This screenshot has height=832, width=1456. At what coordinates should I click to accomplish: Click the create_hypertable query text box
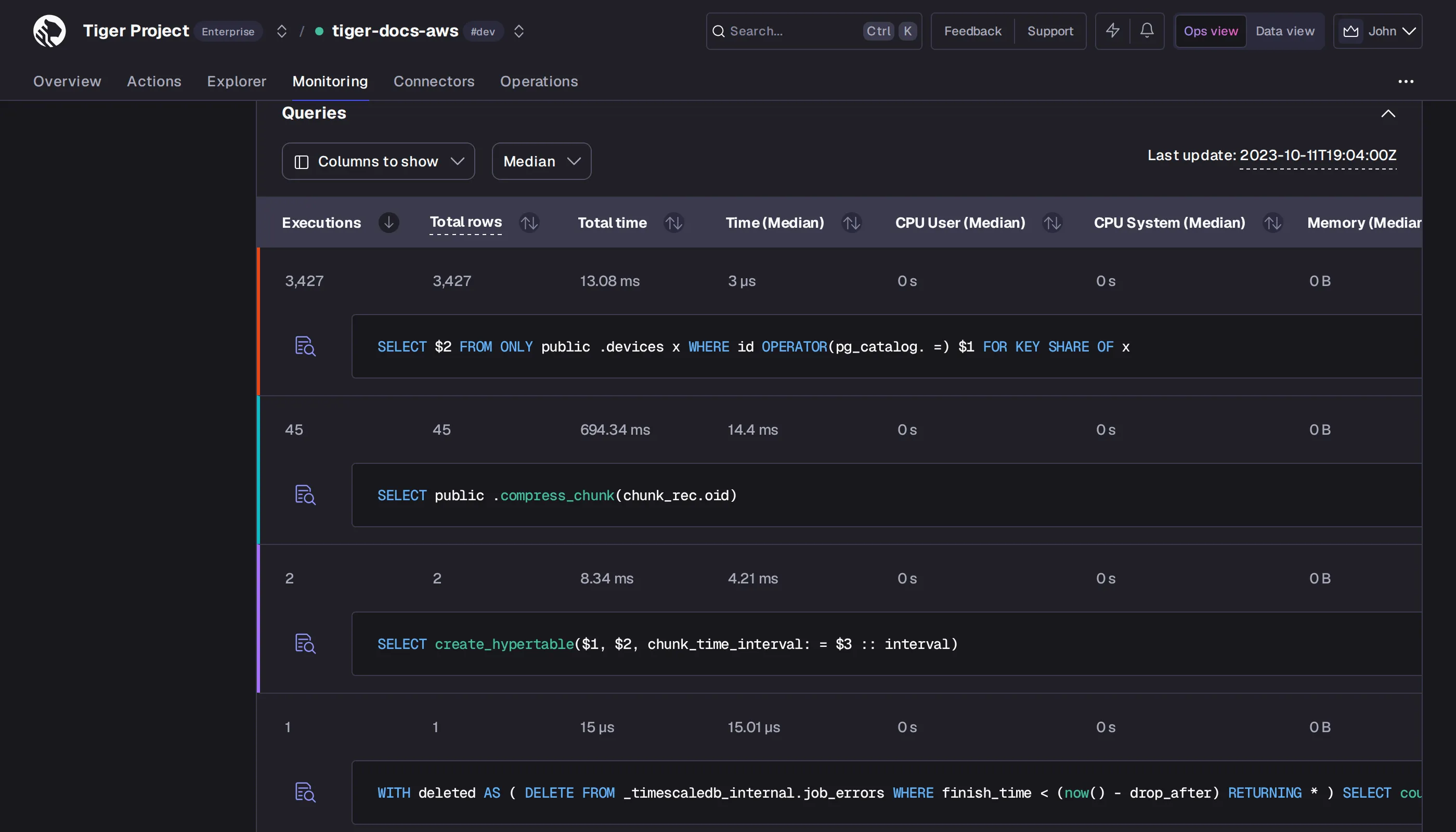pyautogui.click(x=886, y=643)
